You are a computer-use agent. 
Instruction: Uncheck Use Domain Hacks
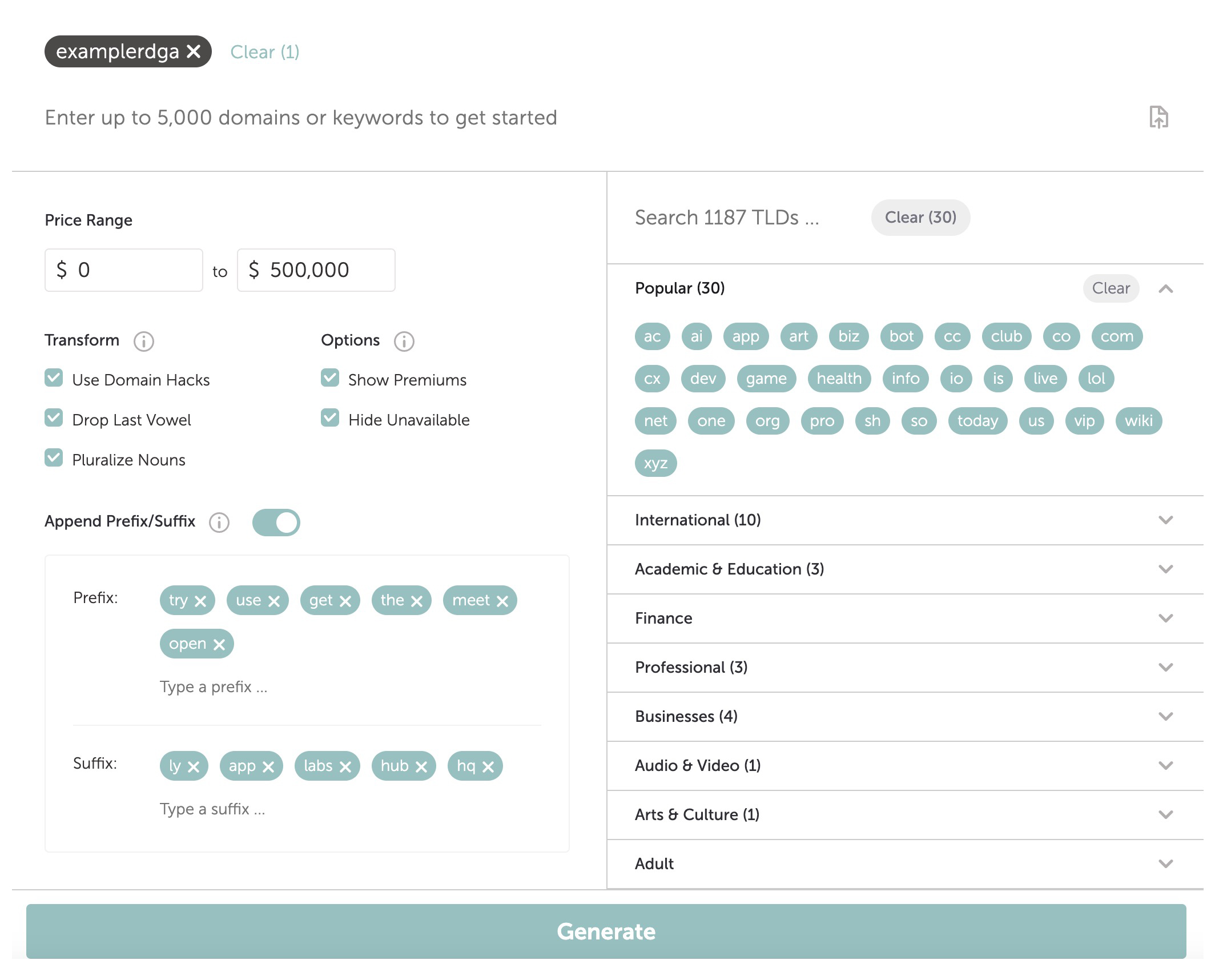tap(54, 378)
